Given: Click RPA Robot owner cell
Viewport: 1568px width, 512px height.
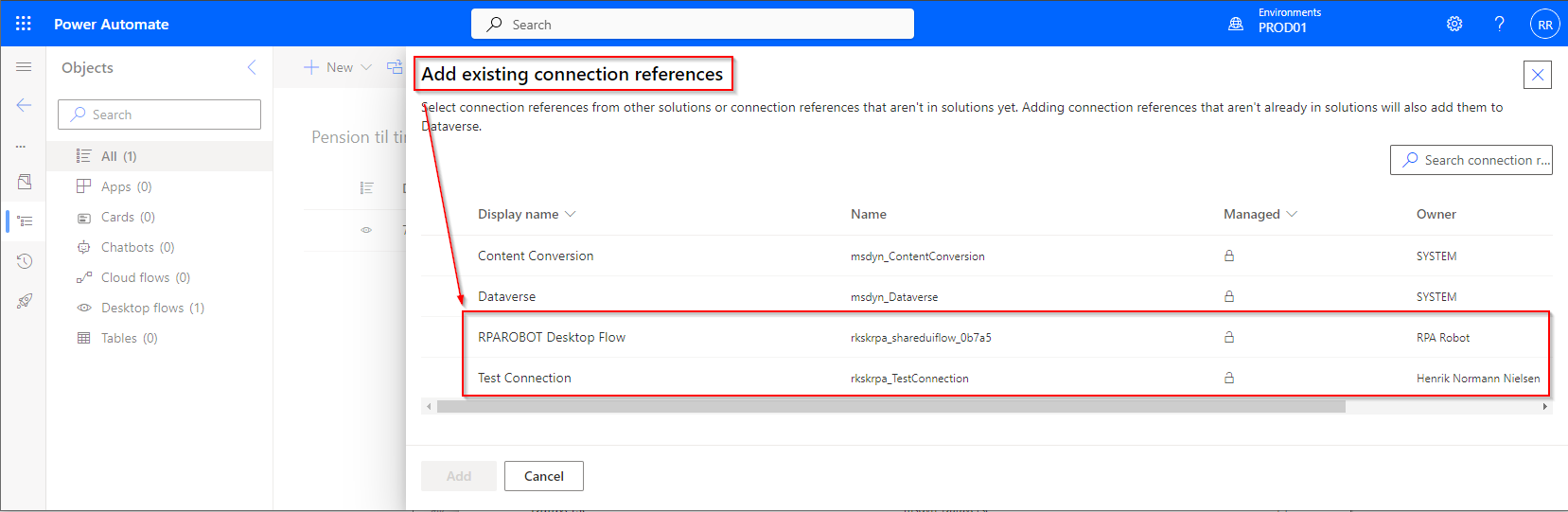Looking at the screenshot, I should click(1443, 338).
